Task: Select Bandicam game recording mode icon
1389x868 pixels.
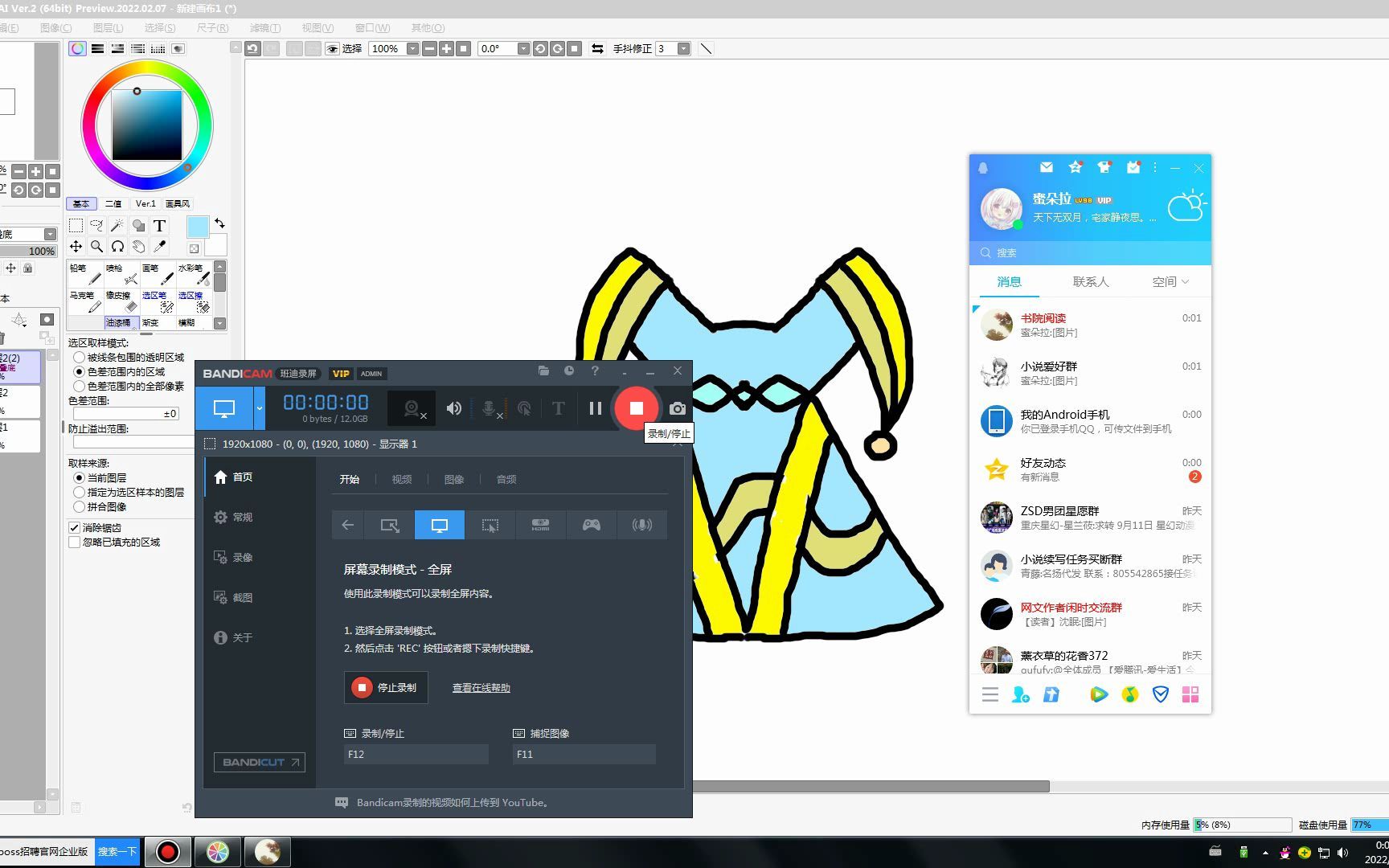Action: pyautogui.click(x=592, y=525)
